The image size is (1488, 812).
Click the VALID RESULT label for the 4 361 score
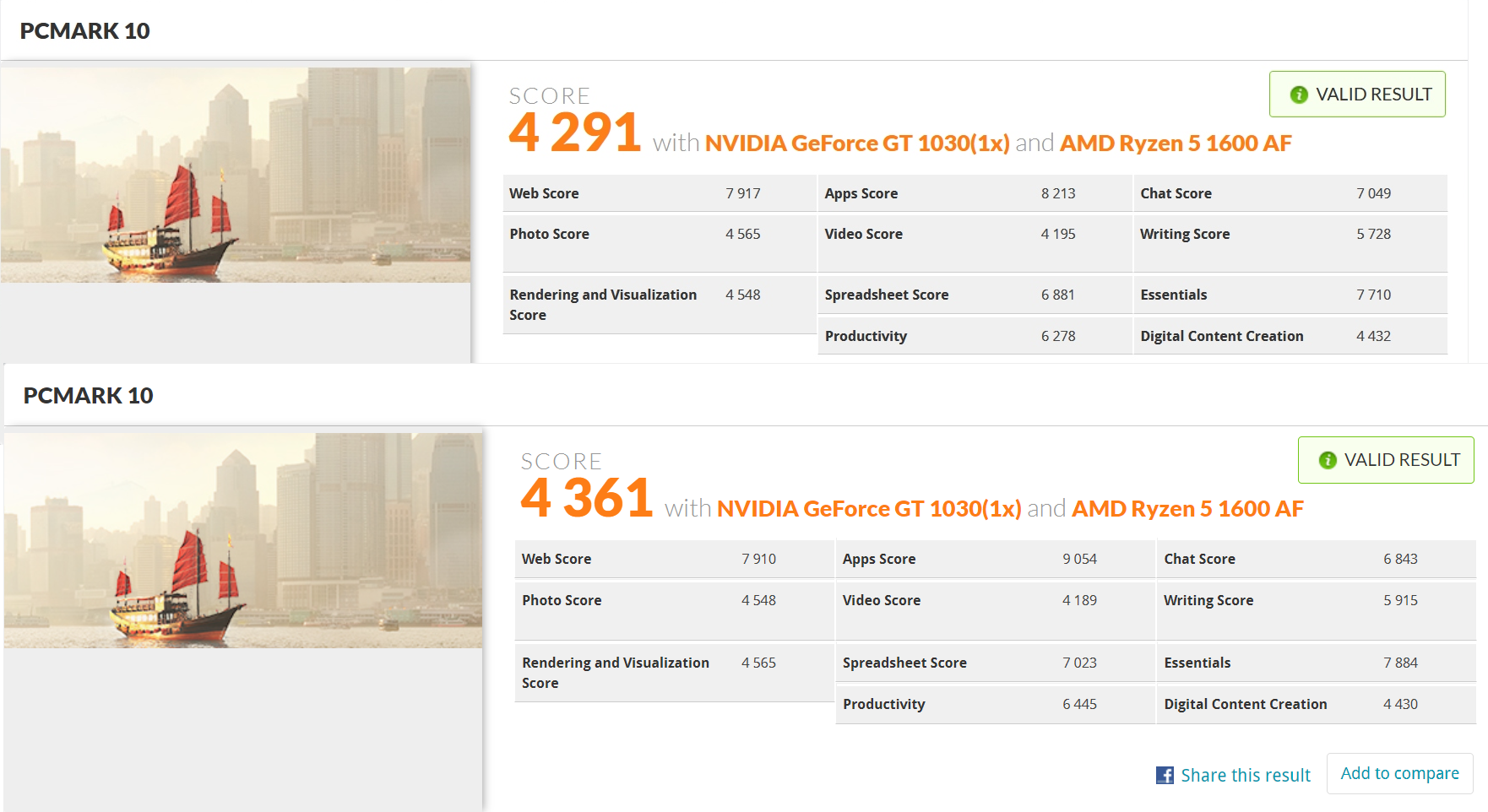coord(1401,460)
